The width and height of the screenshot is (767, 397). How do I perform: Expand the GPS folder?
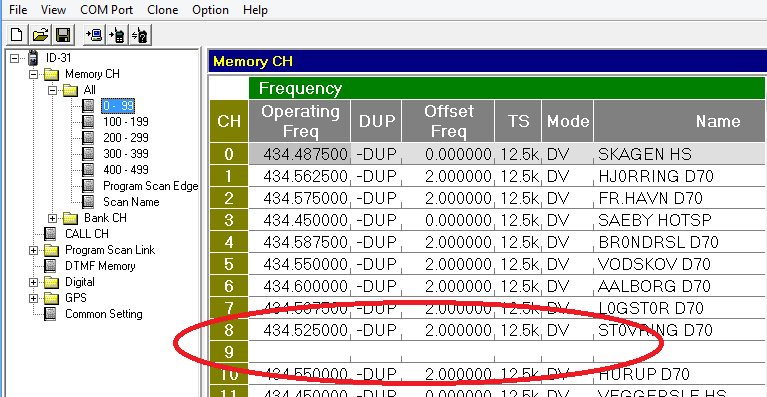pos(33,298)
